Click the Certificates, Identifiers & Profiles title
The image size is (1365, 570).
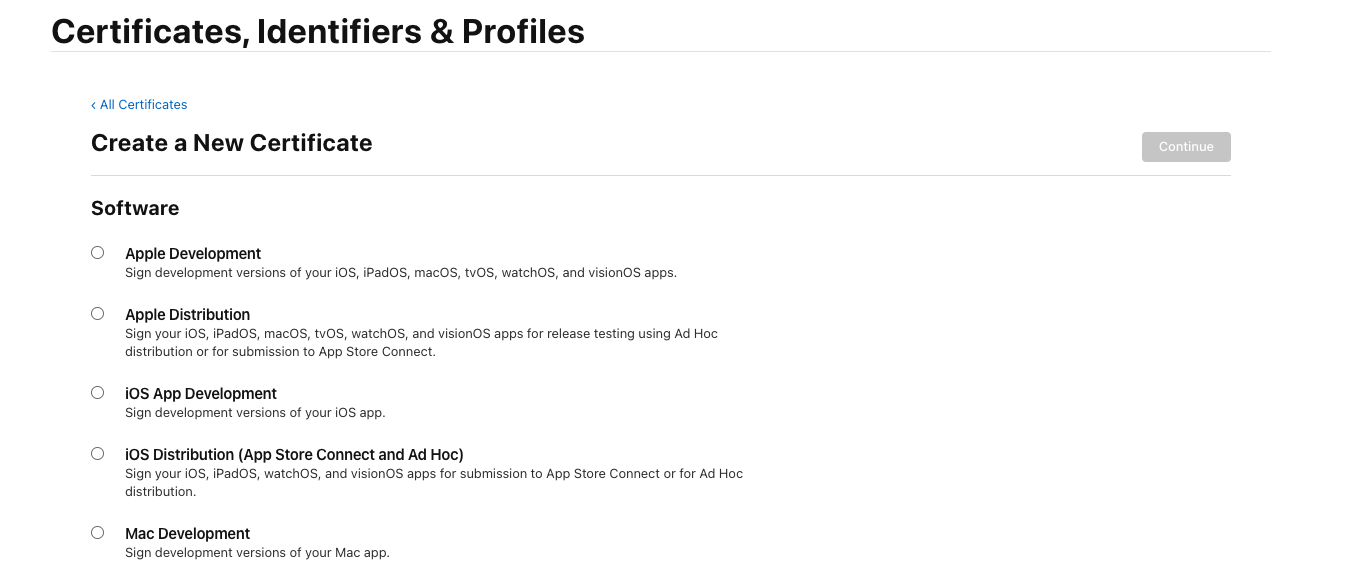[317, 32]
